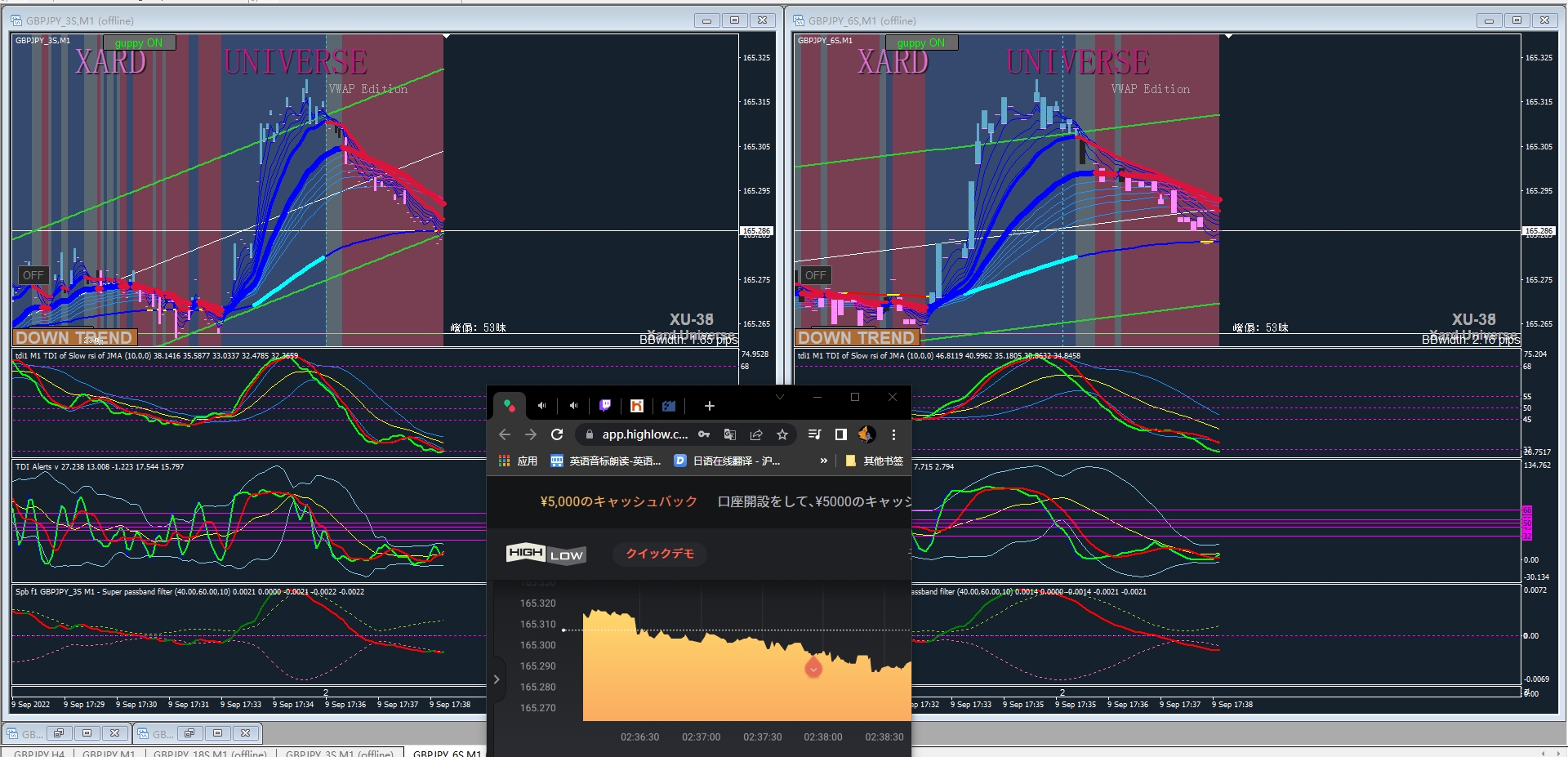Click the magenta level marker on right TDI scale
Image resolution: width=1568 pixels, height=757 pixels.
1527,523
